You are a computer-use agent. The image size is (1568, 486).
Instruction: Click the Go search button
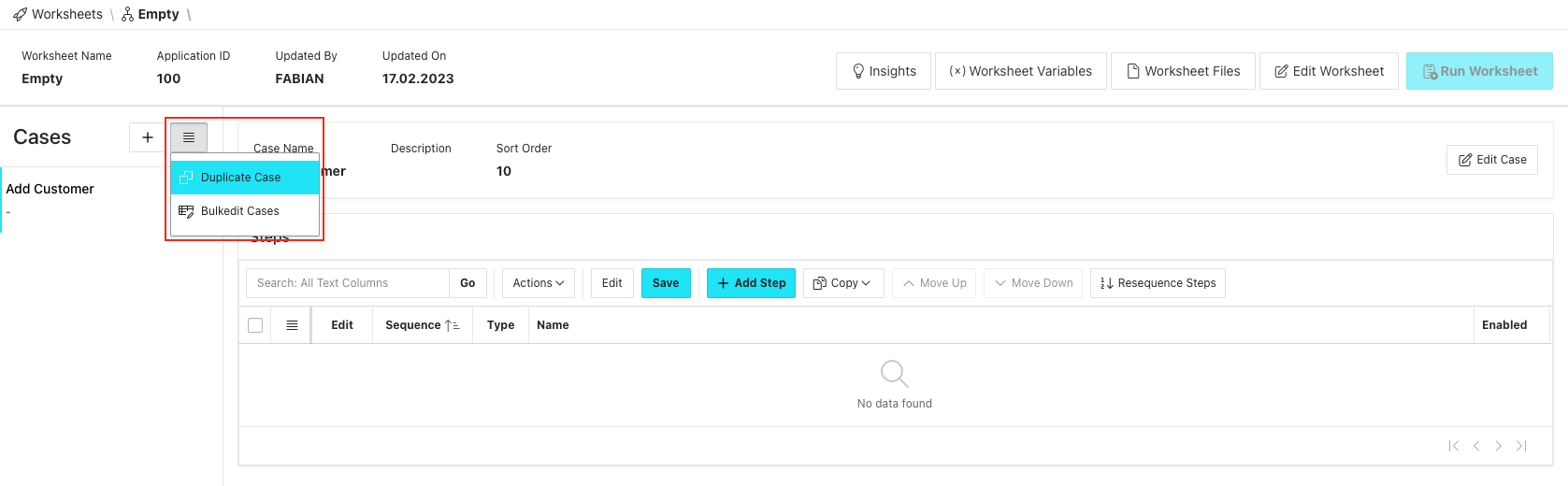(x=468, y=283)
